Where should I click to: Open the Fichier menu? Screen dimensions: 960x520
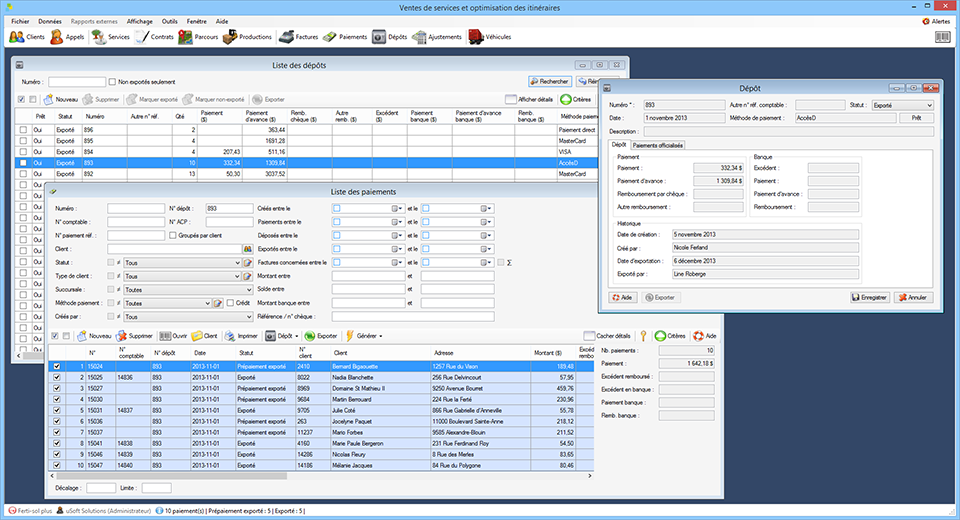pyautogui.click(x=20, y=21)
